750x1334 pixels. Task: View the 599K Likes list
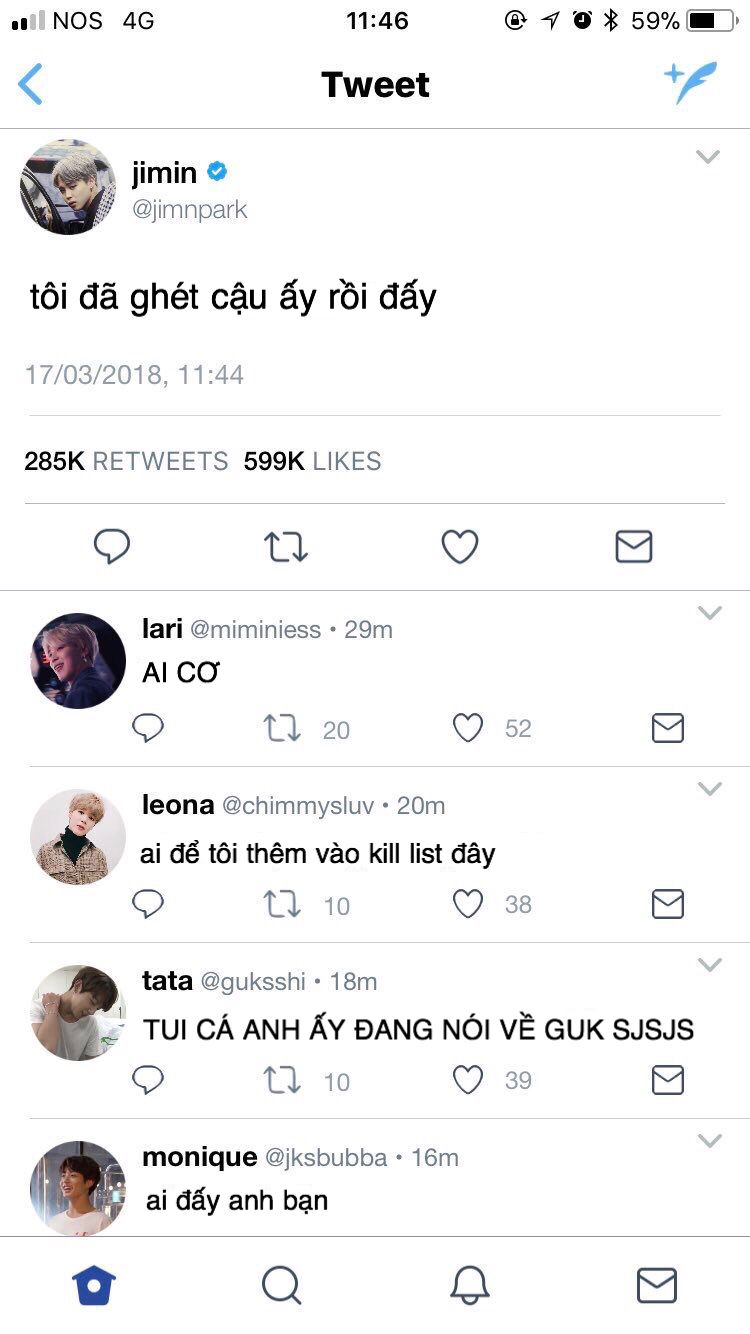click(313, 461)
